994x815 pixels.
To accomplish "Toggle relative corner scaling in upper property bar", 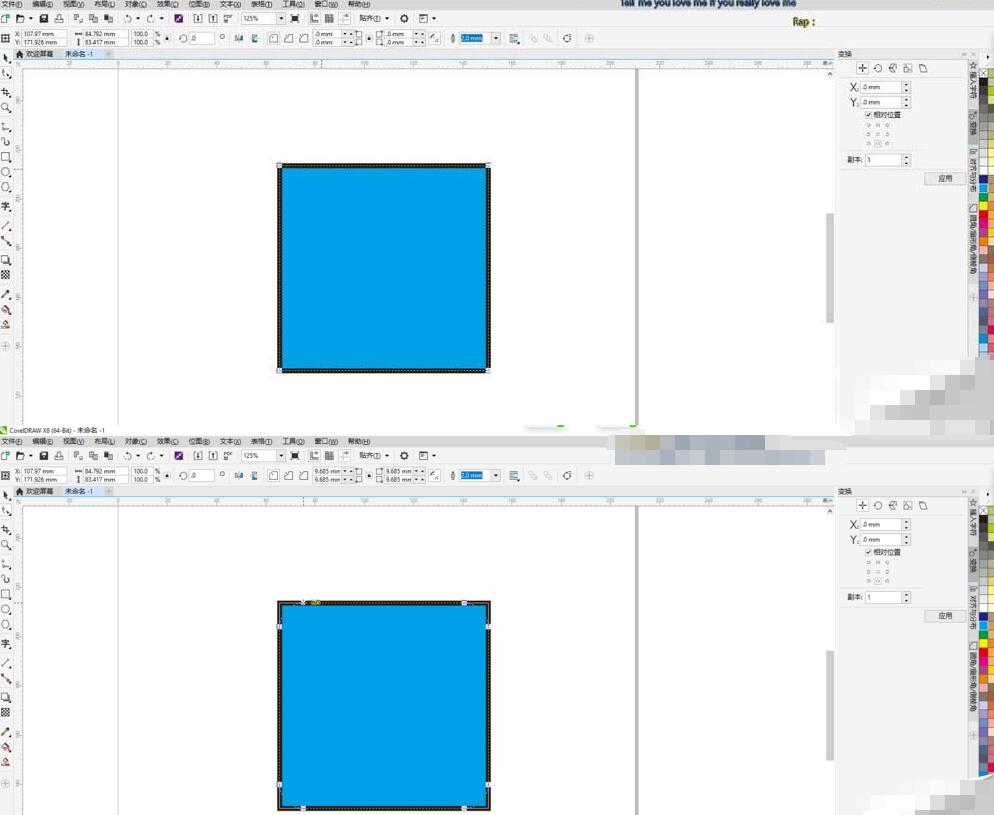I will point(434,38).
